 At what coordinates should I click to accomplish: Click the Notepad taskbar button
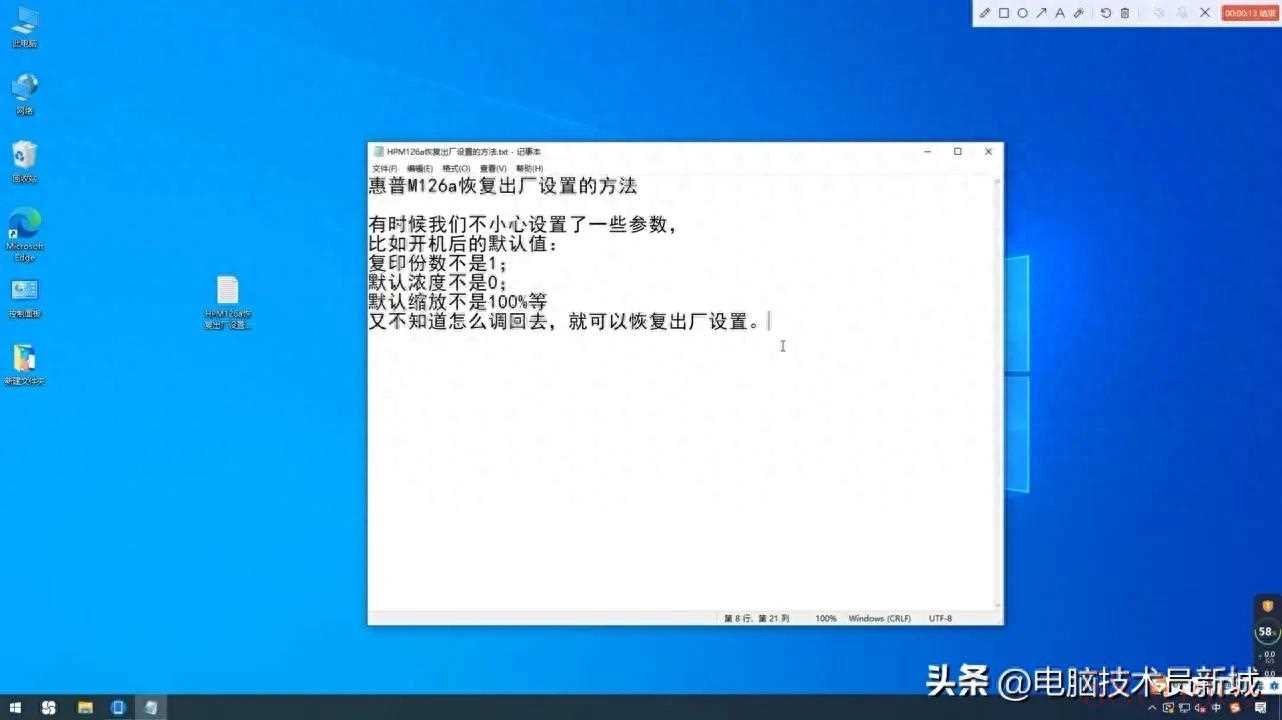[x=151, y=707]
